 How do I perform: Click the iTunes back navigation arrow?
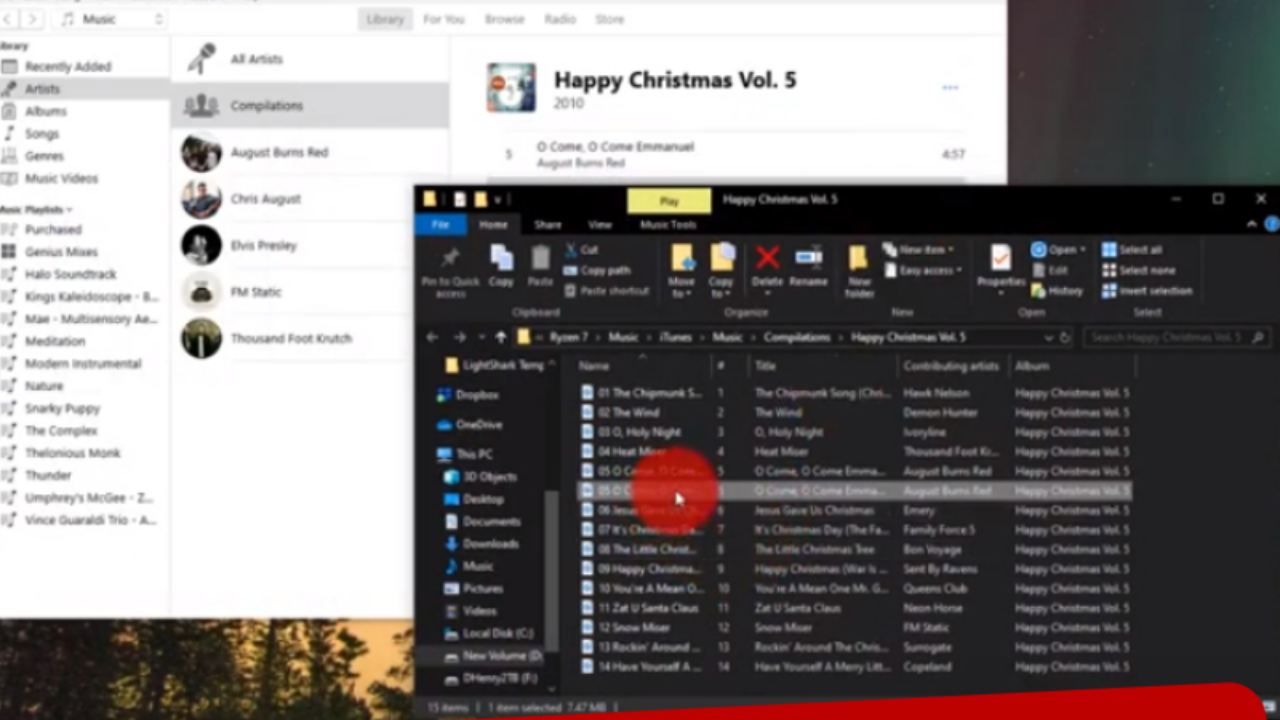(8, 19)
